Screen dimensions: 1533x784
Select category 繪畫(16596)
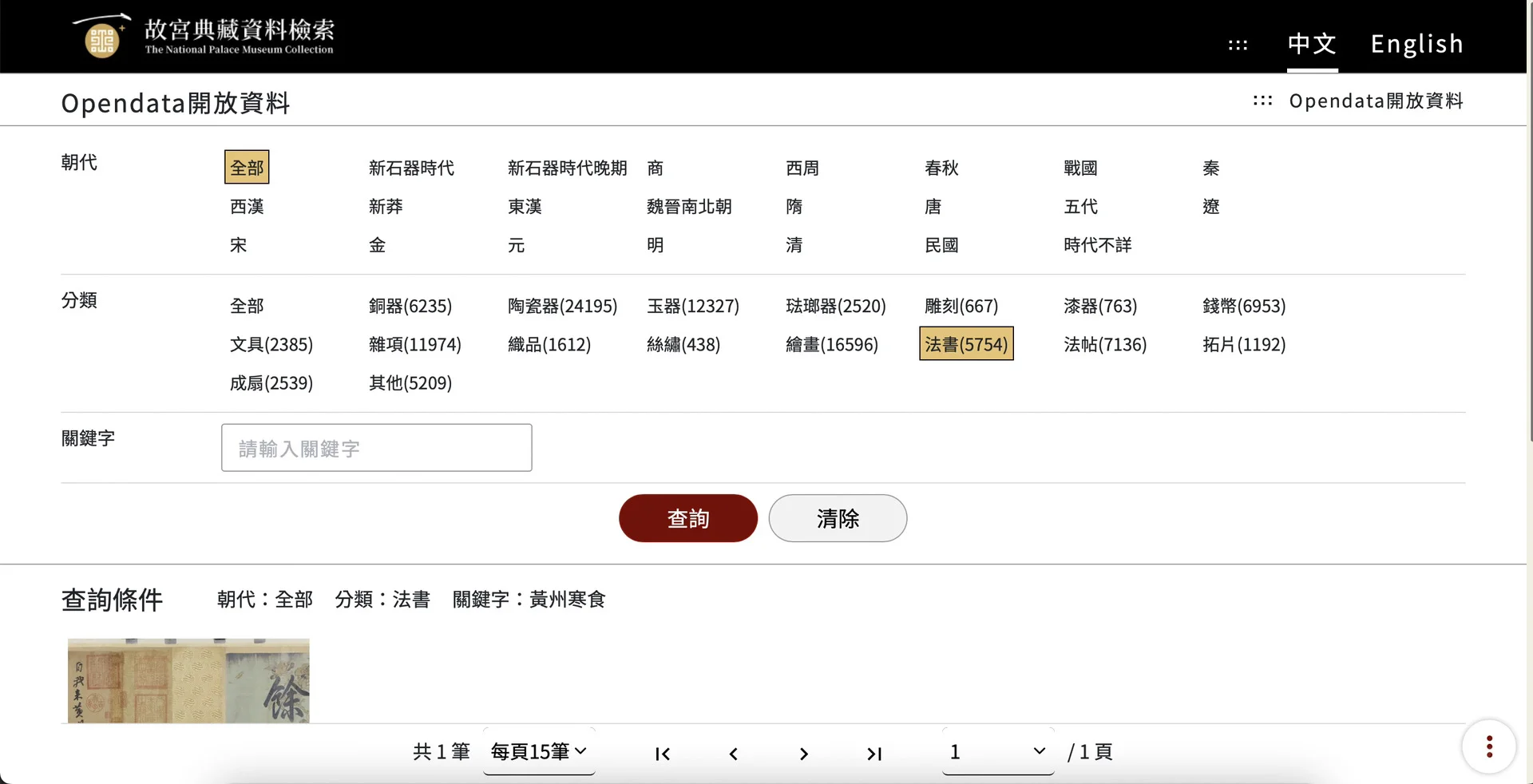click(832, 344)
